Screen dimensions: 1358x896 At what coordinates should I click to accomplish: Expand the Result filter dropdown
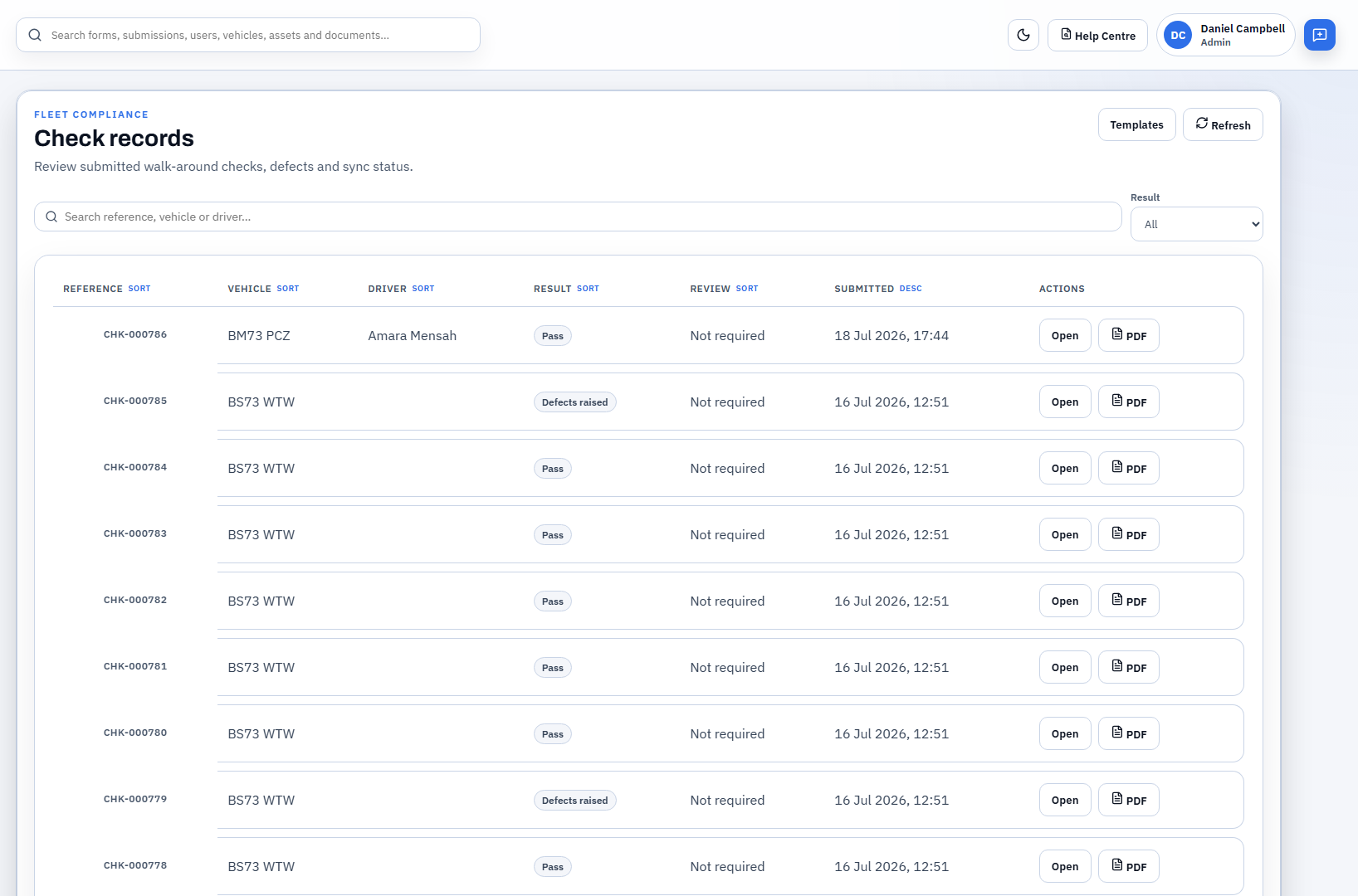[x=1196, y=224]
